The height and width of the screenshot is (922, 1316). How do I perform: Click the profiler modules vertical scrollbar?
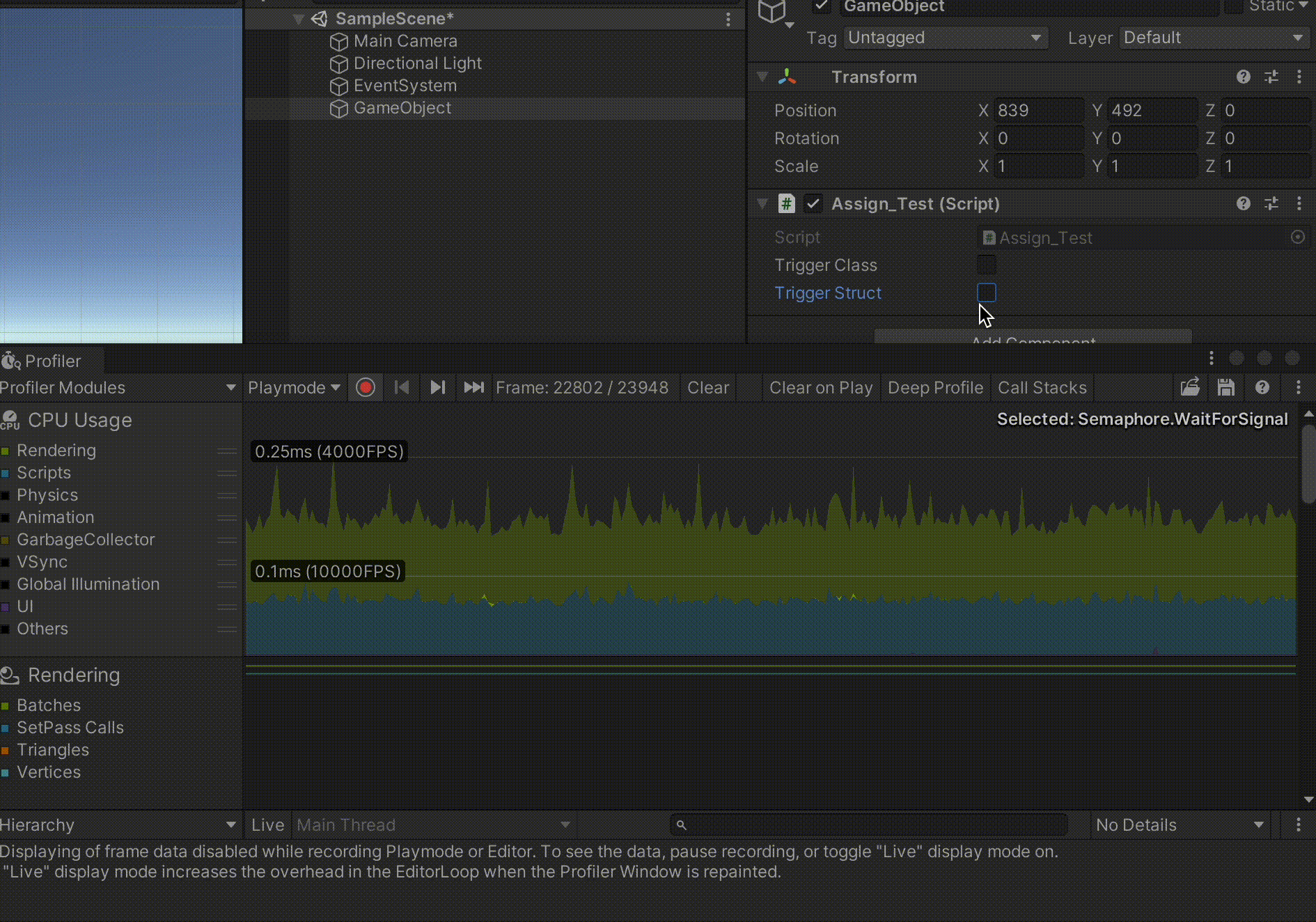click(1308, 464)
